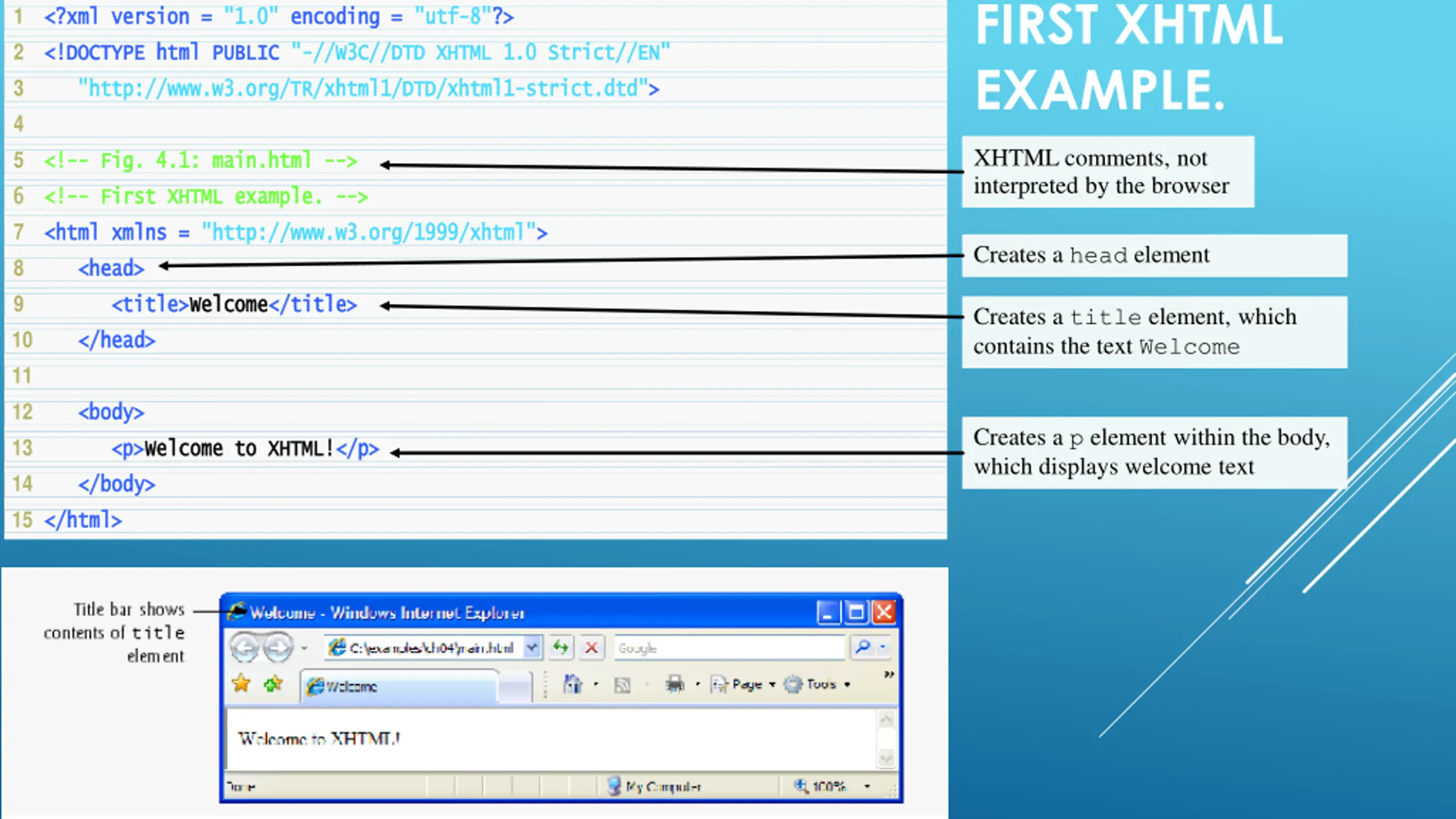Click the opening '<head>' tag line
The width and height of the screenshot is (1456, 819).
pyautogui.click(x=111, y=268)
